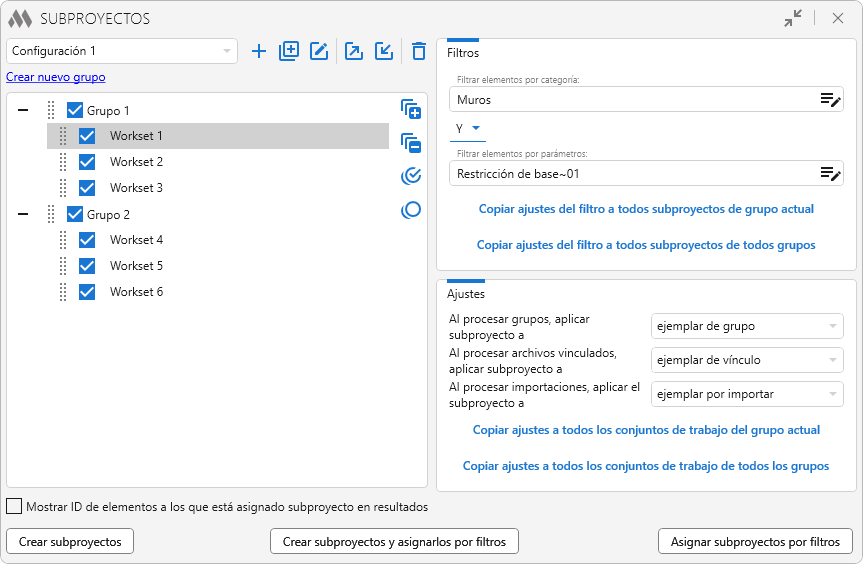Click the Crear nuevo grupo link

[56, 77]
